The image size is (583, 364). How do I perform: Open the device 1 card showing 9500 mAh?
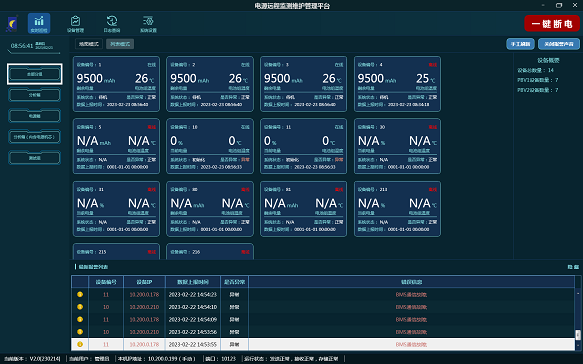click(x=116, y=84)
